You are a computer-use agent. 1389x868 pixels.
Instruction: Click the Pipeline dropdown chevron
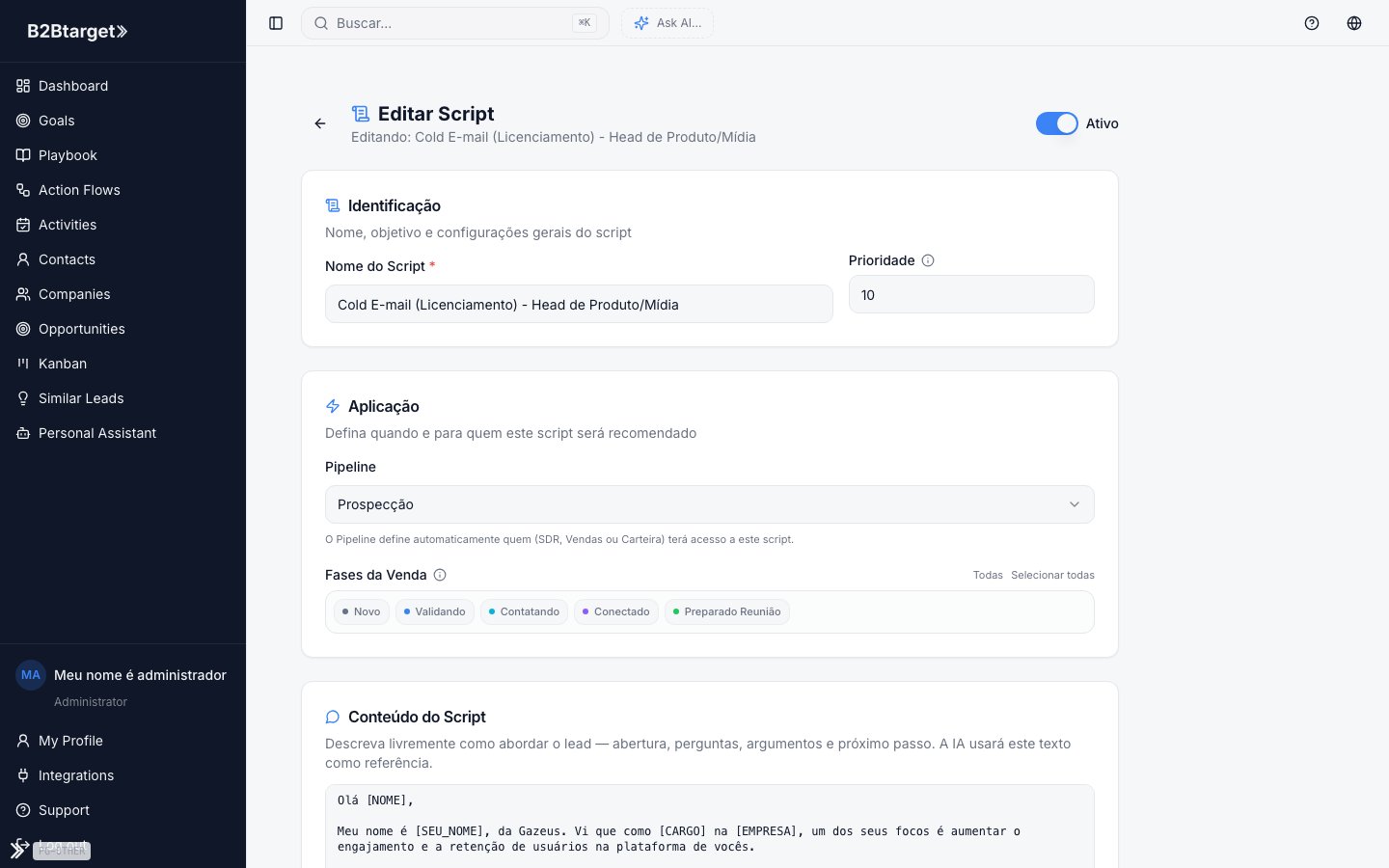pyautogui.click(x=1075, y=504)
